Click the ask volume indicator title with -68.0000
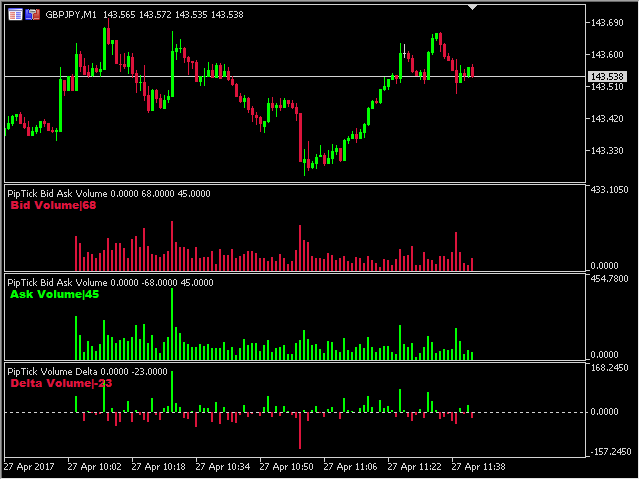 pos(110,282)
